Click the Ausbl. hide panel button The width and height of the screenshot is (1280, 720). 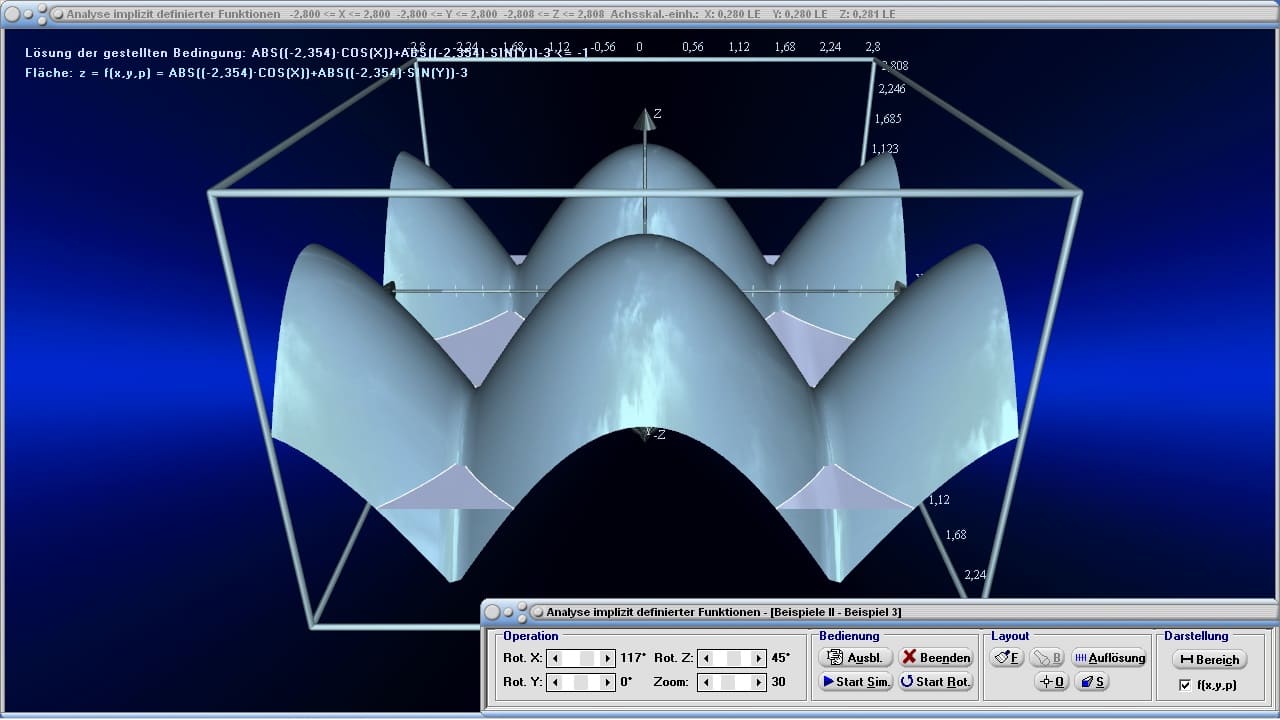click(855, 657)
